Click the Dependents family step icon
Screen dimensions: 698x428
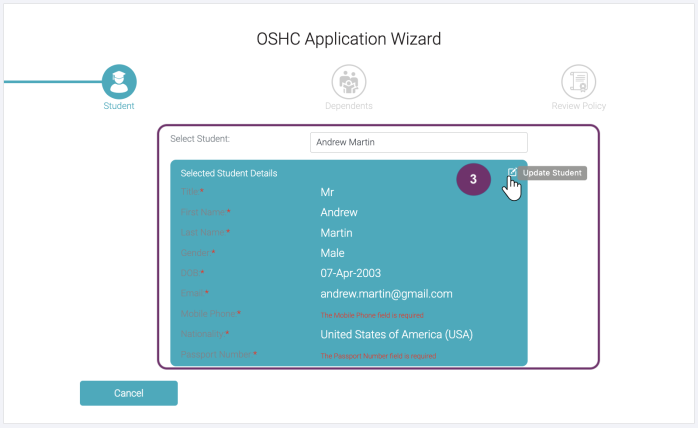point(349,81)
